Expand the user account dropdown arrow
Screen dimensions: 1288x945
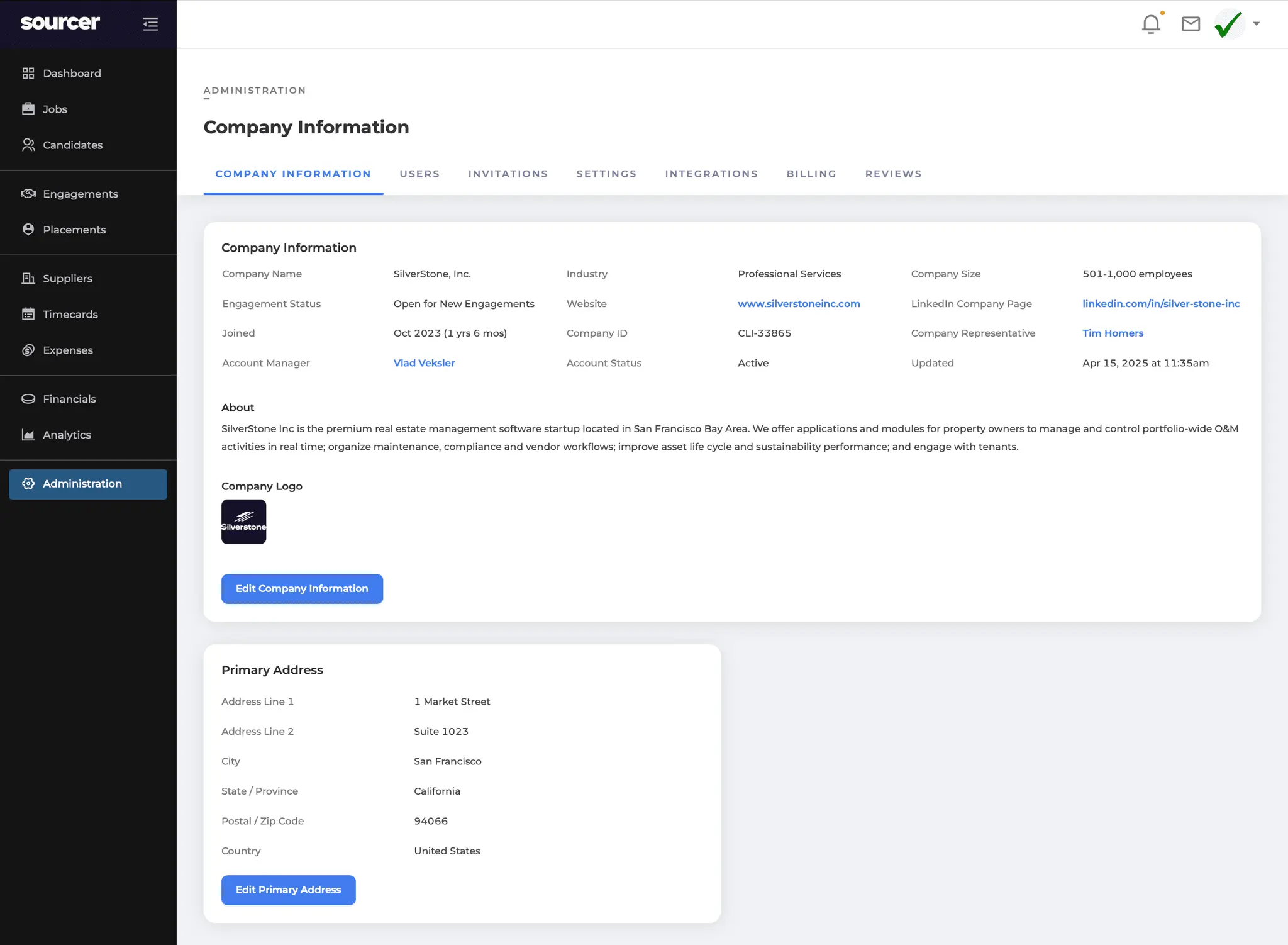coord(1256,24)
